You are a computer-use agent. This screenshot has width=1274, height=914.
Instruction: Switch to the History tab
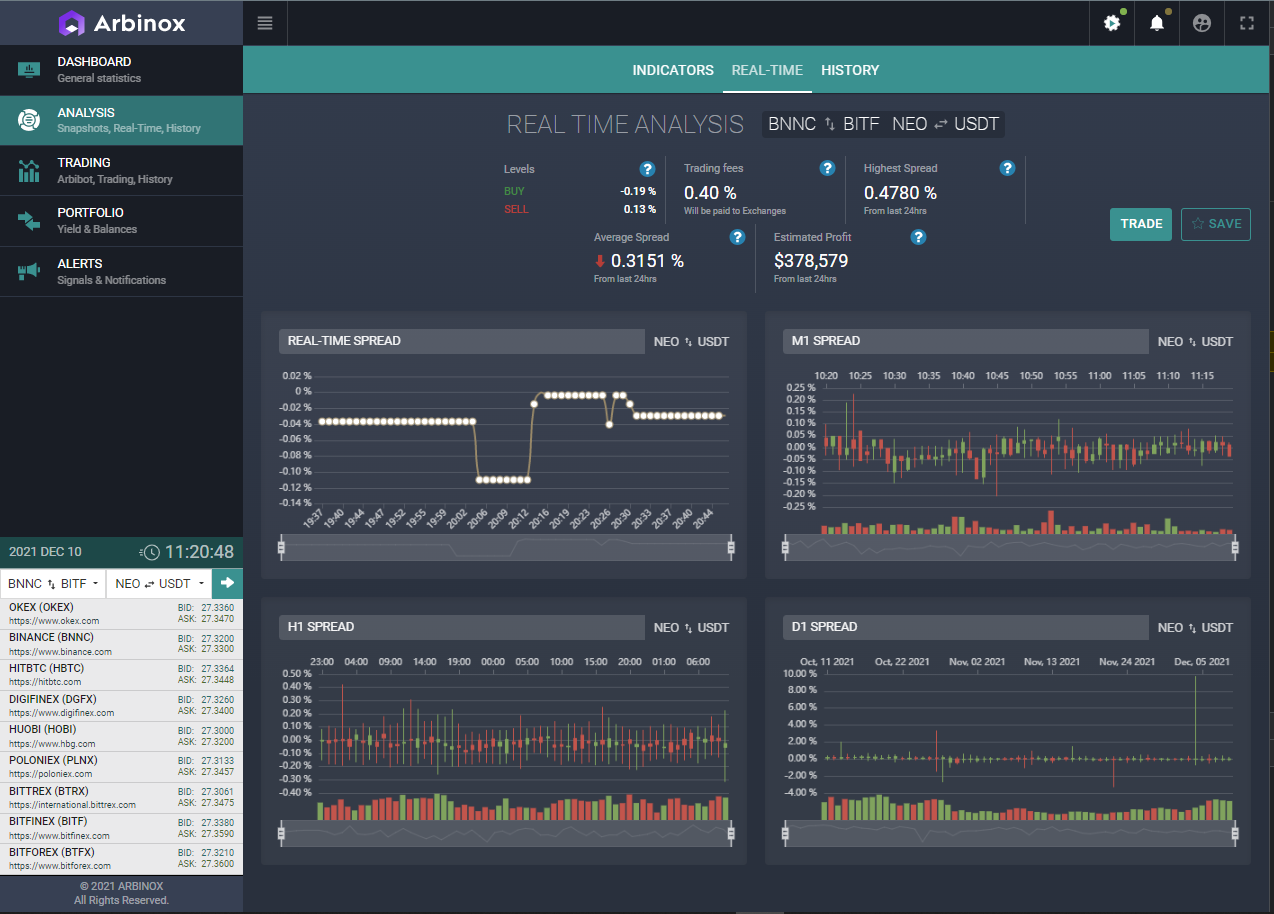(850, 70)
